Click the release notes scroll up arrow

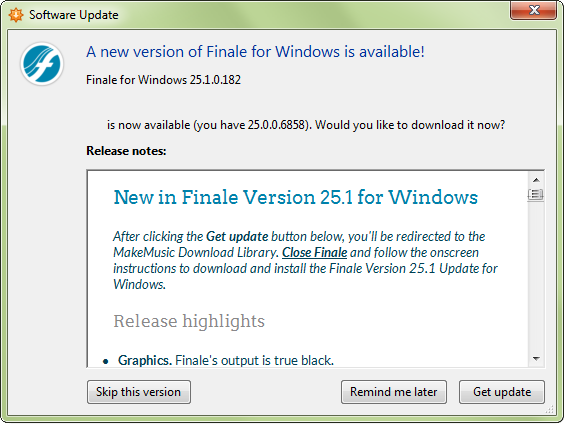click(x=536, y=180)
